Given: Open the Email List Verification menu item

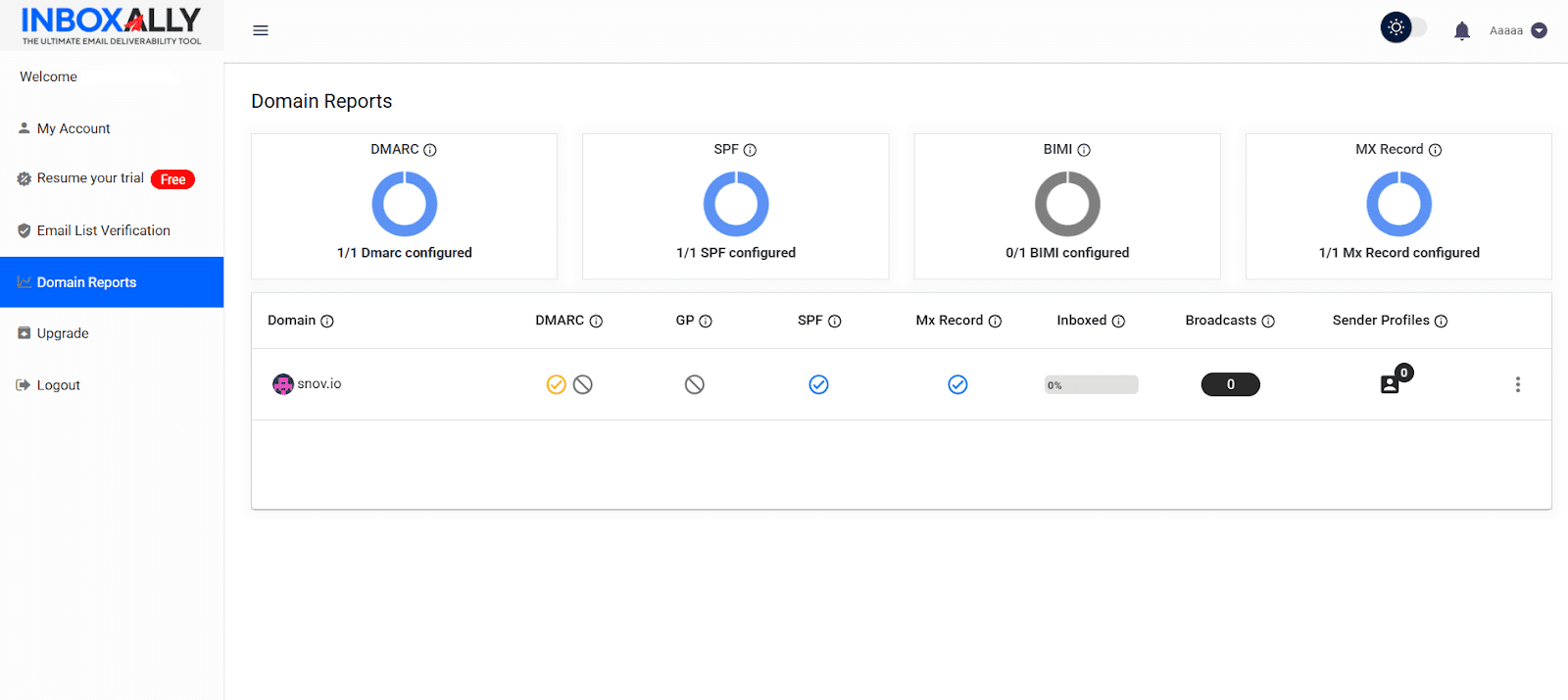Looking at the screenshot, I should (x=103, y=230).
